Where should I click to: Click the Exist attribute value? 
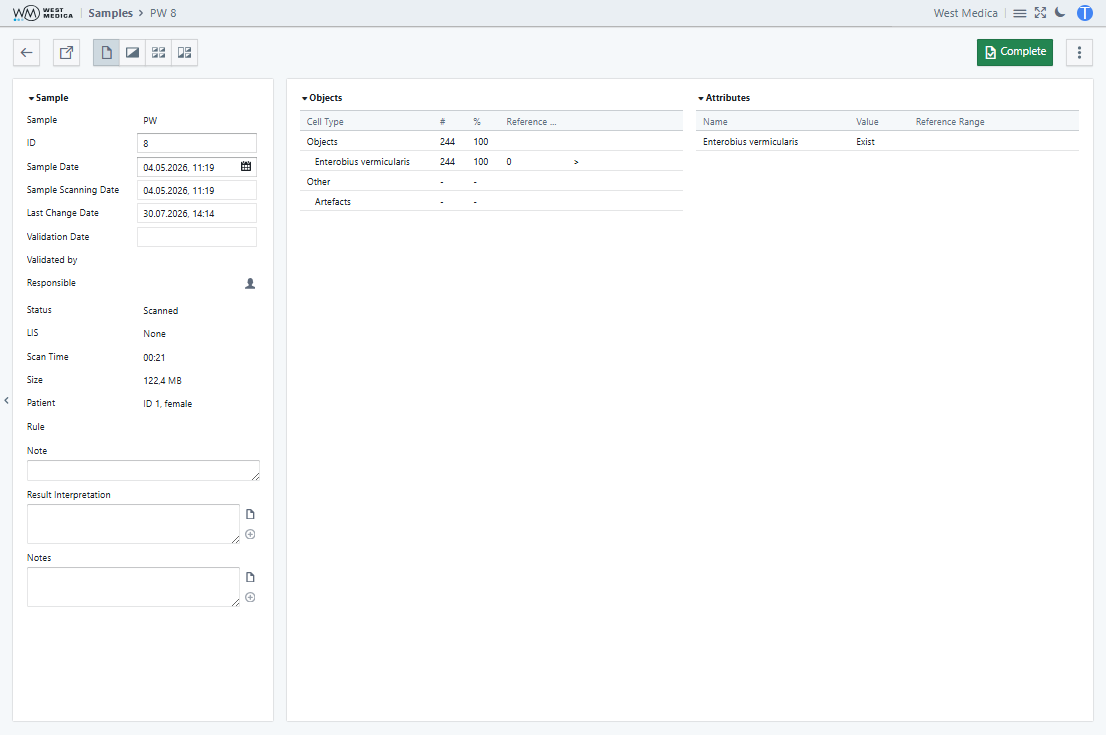[x=865, y=142]
